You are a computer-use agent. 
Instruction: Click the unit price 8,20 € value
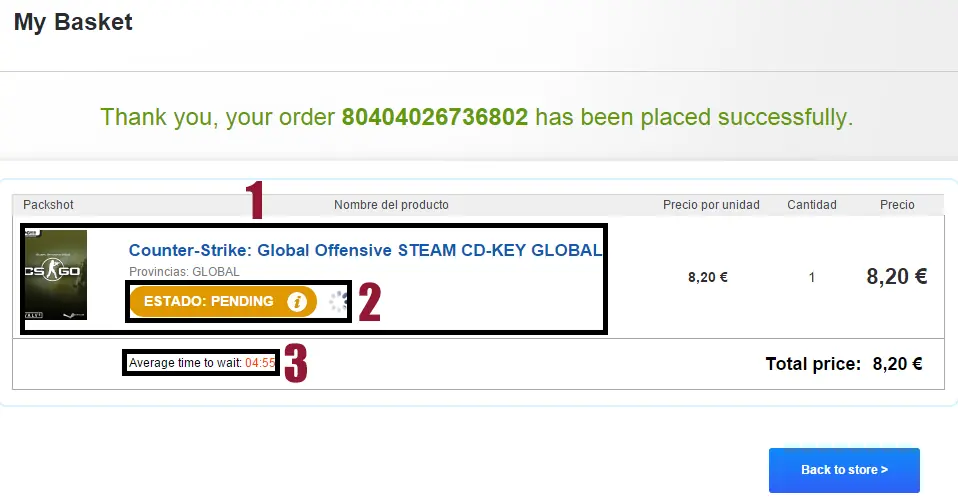point(707,277)
